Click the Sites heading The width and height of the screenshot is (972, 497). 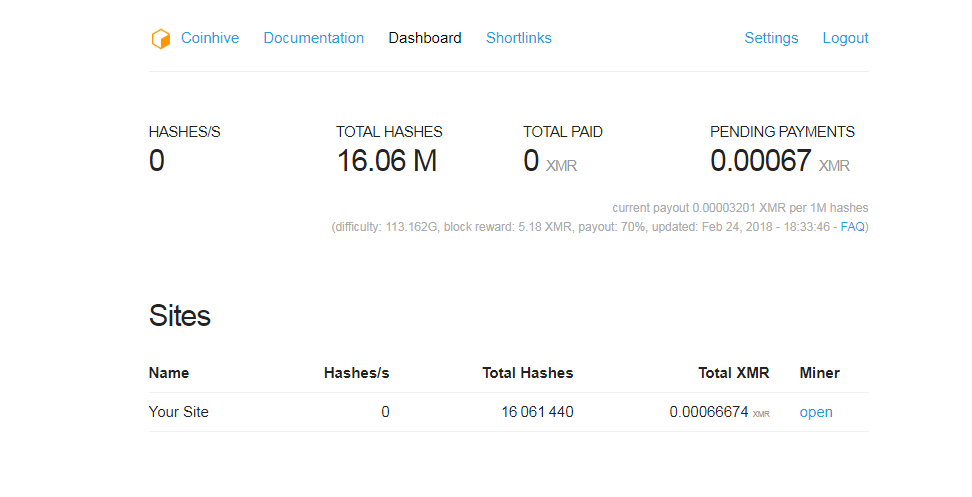coord(180,315)
